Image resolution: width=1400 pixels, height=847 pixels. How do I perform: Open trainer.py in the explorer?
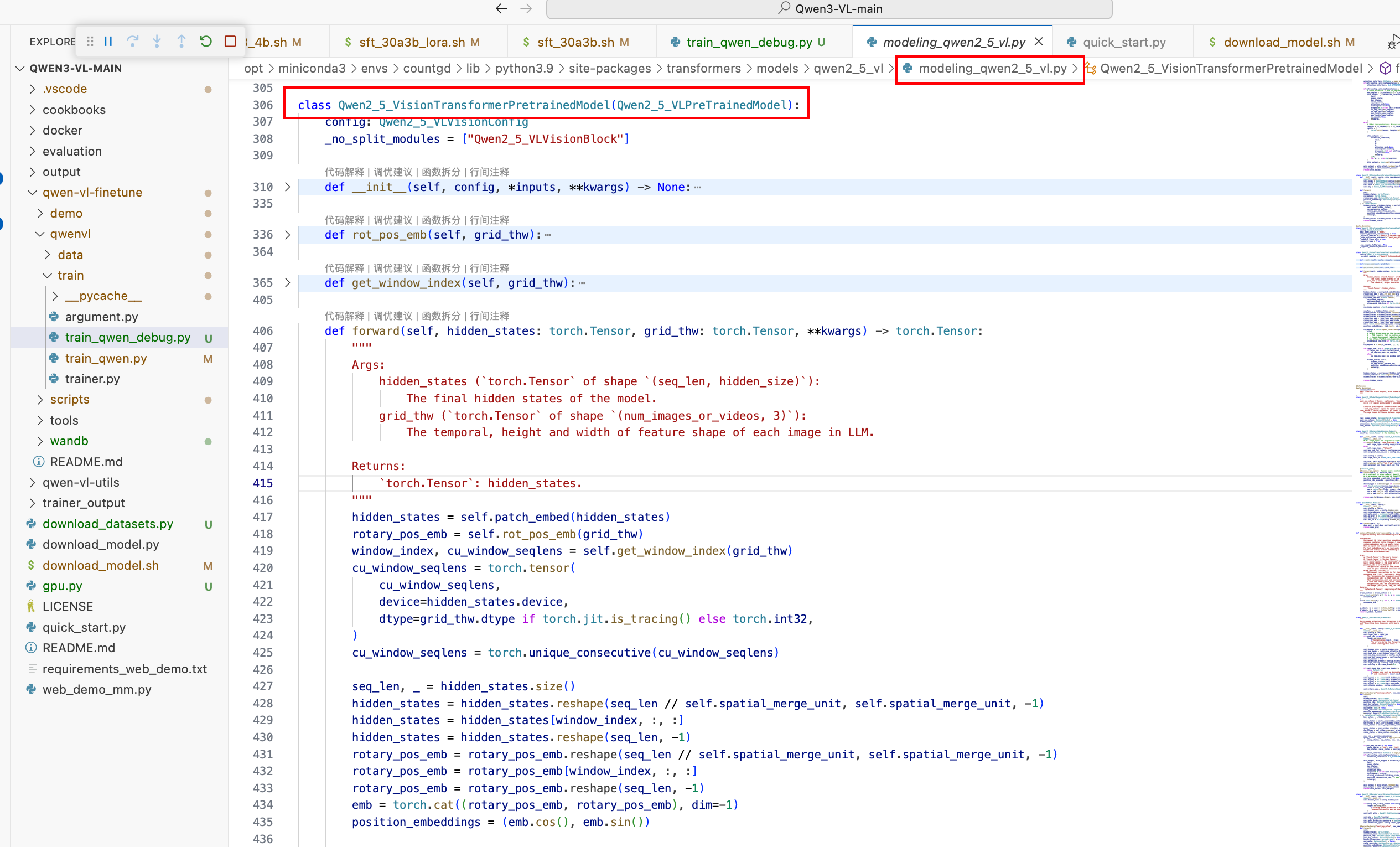92,379
